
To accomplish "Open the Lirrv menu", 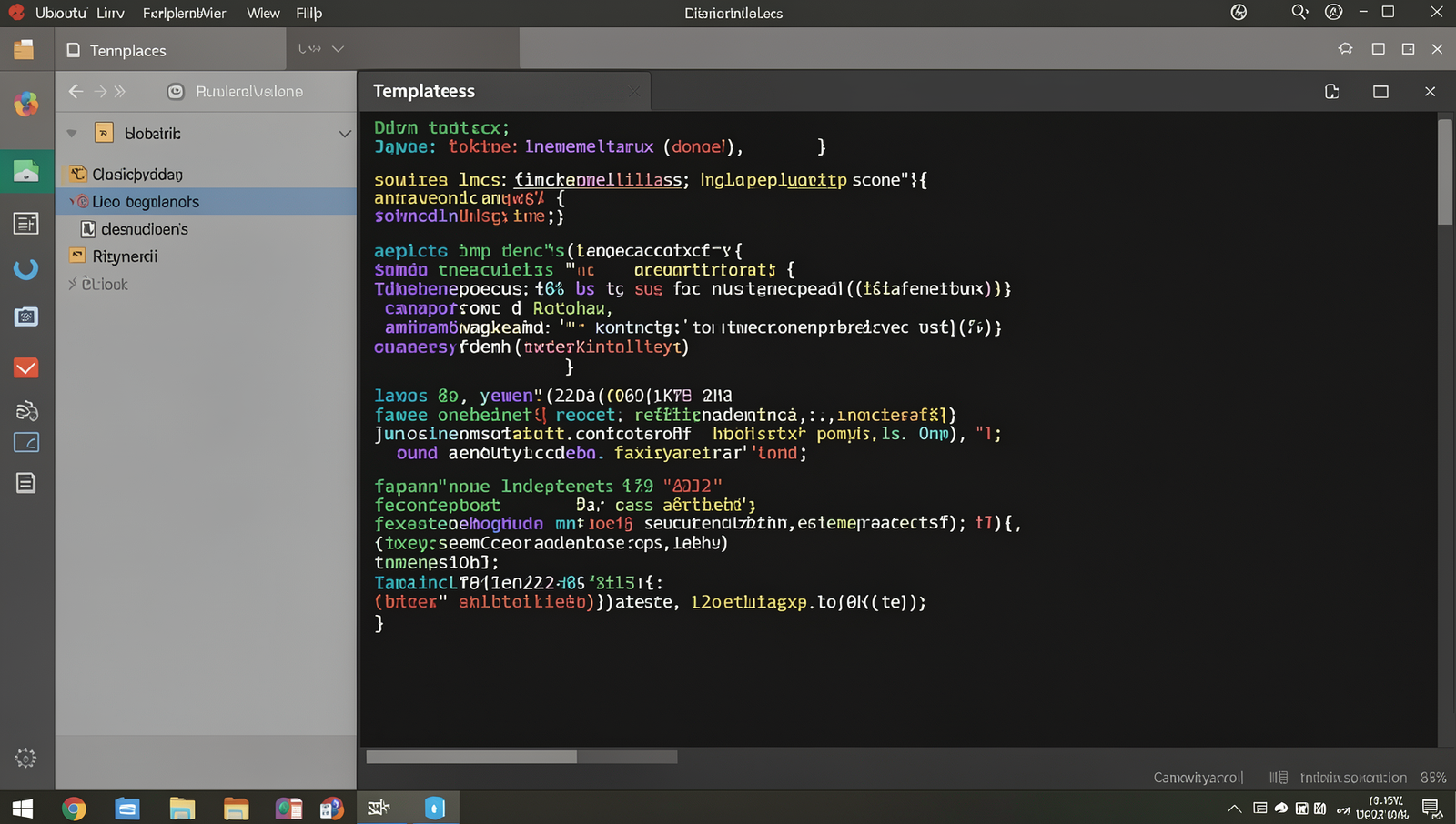I will 110,14.
